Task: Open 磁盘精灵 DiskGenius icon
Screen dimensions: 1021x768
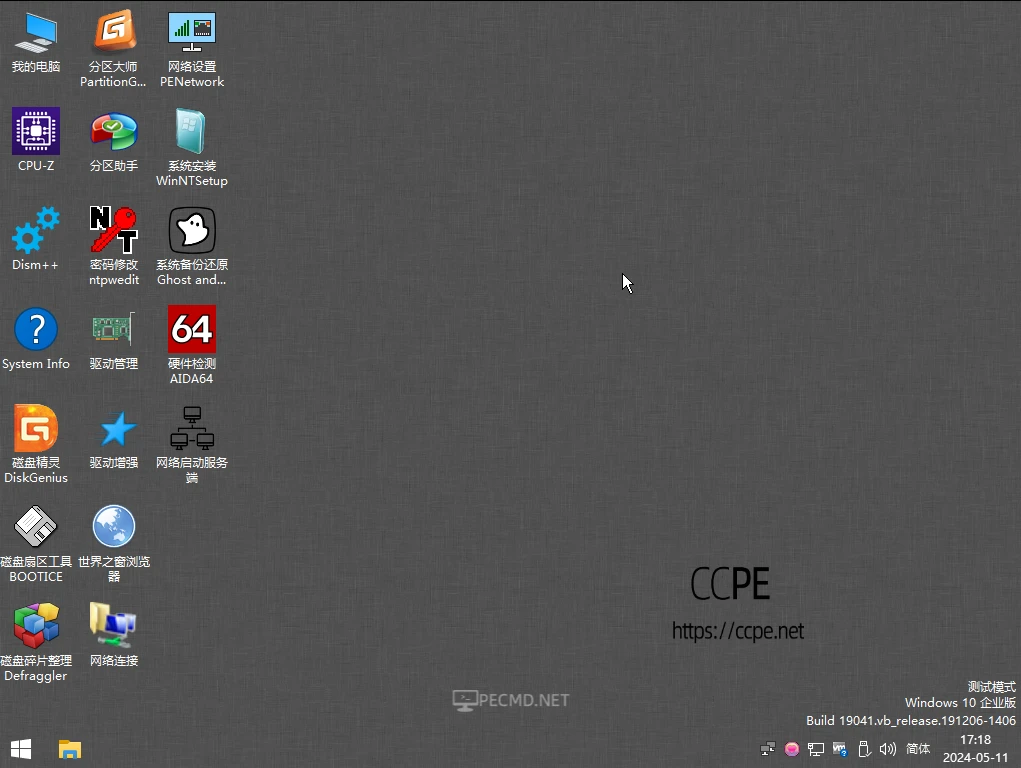Action: click(x=36, y=444)
